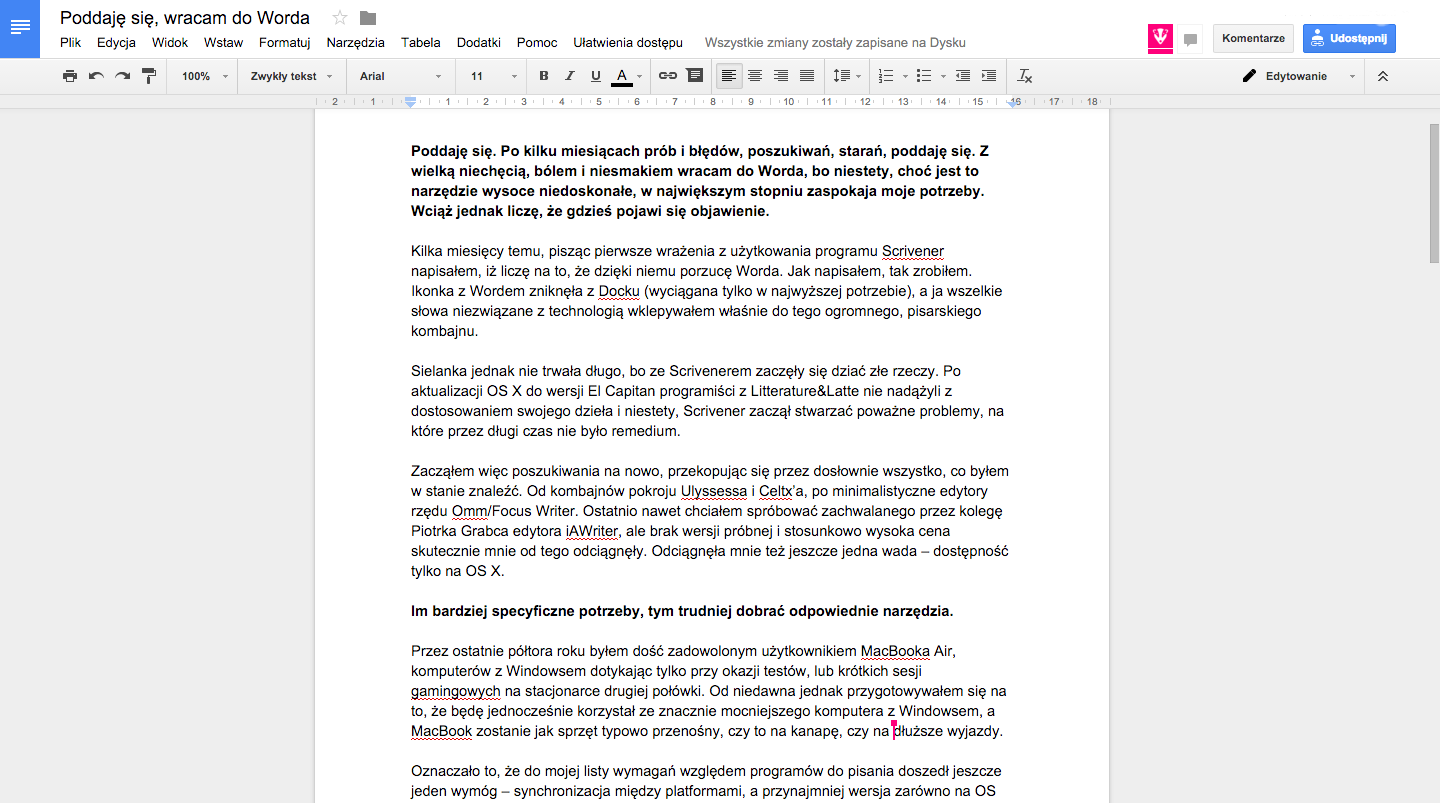Insert a link
The height and width of the screenshot is (803, 1440).
point(668,76)
